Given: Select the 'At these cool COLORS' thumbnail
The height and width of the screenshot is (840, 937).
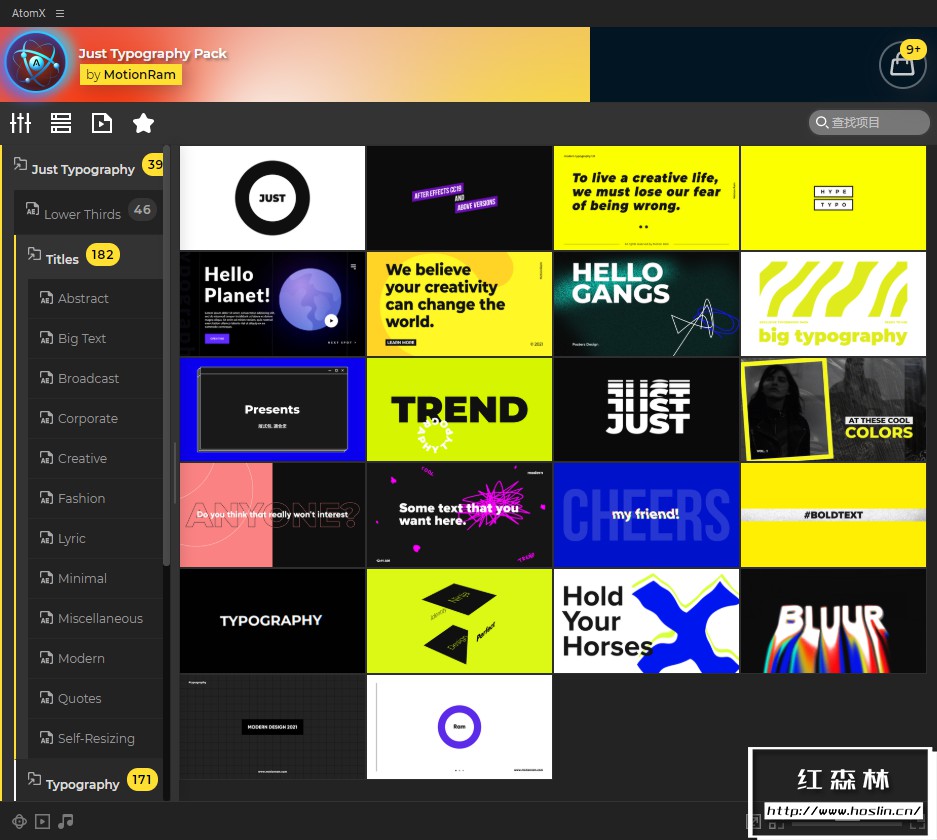Looking at the screenshot, I should point(834,409).
